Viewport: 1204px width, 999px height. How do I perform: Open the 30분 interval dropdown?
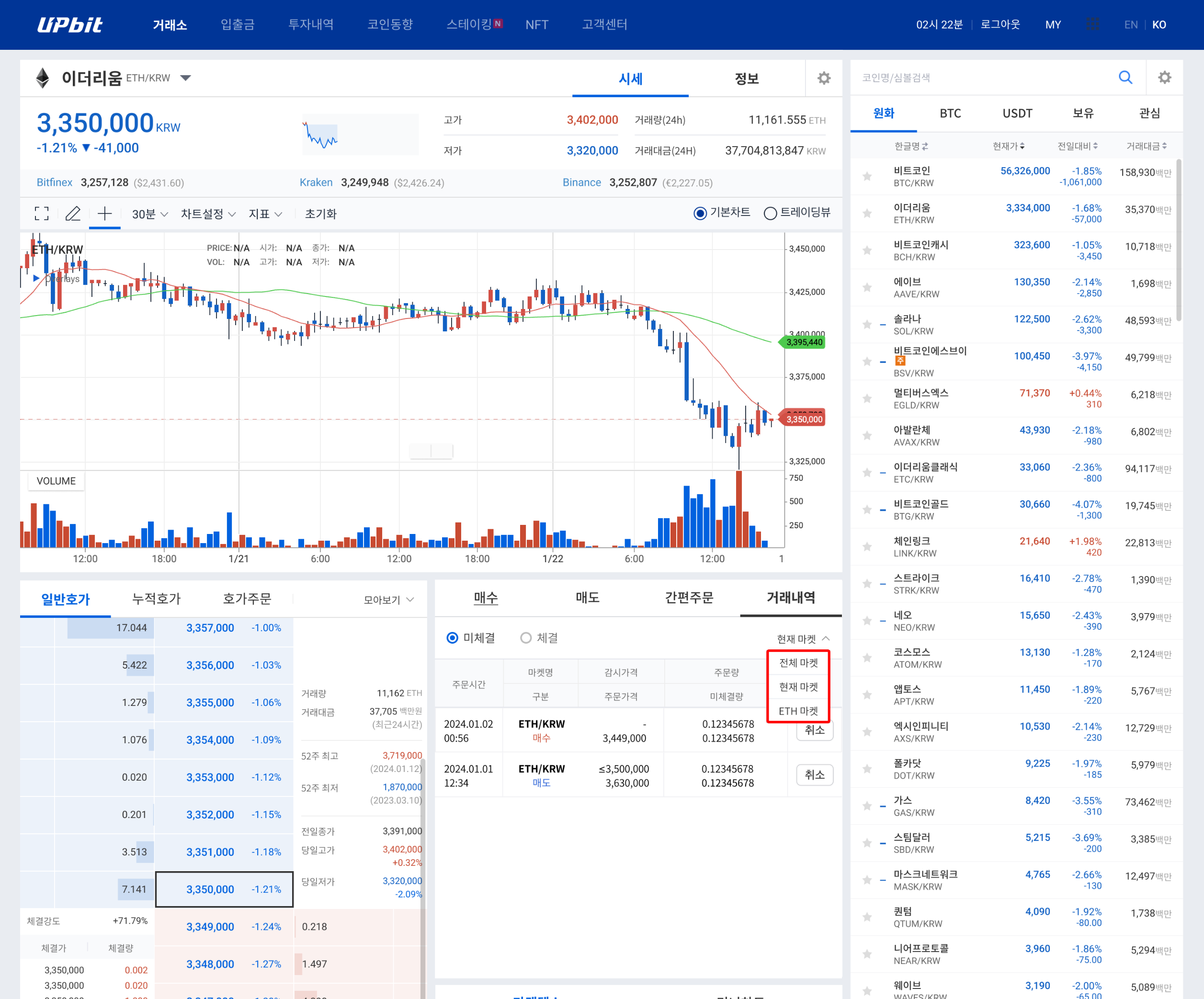click(x=149, y=214)
